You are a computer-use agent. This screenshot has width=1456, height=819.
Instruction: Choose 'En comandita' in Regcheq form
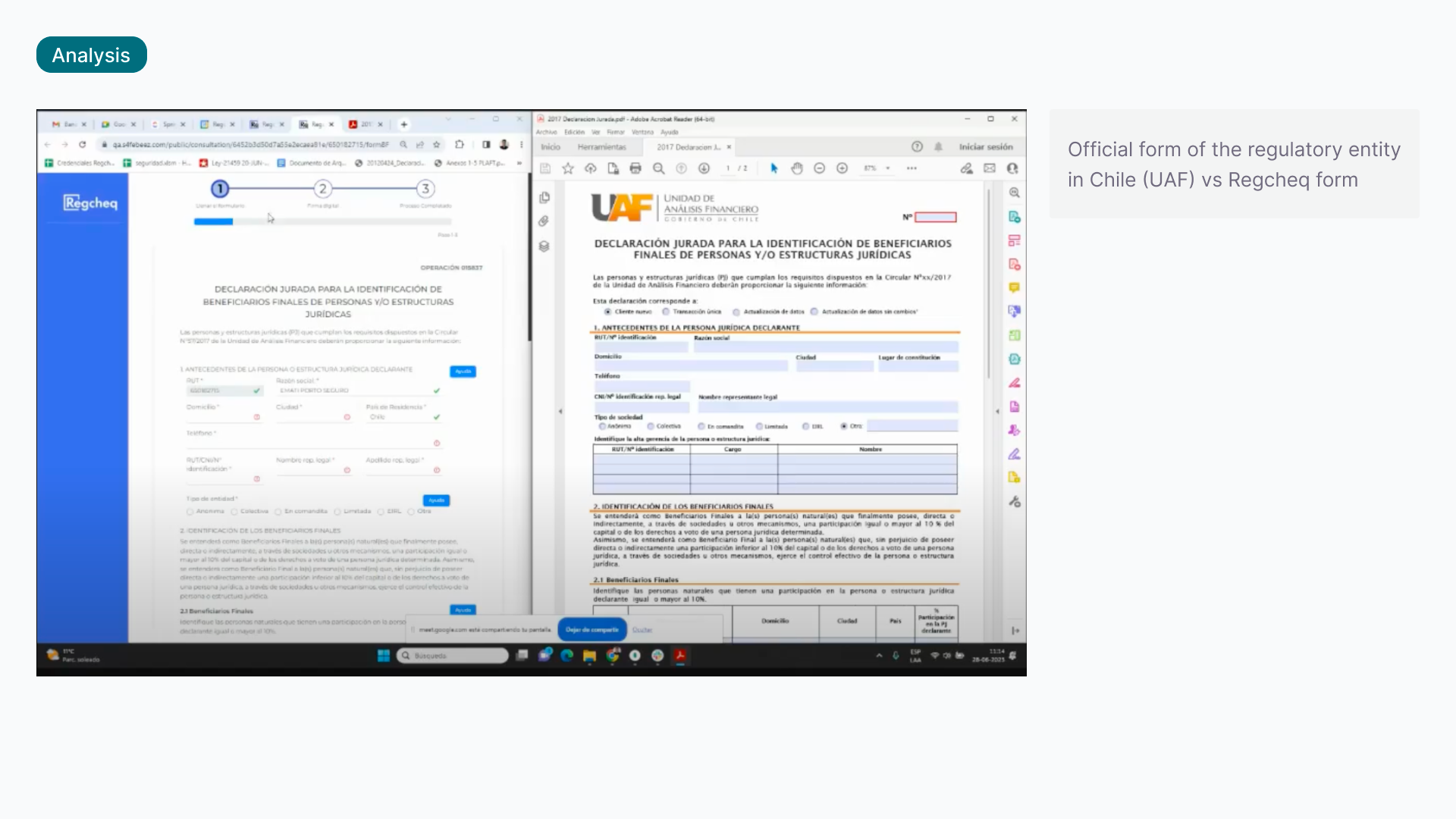tap(278, 511)
